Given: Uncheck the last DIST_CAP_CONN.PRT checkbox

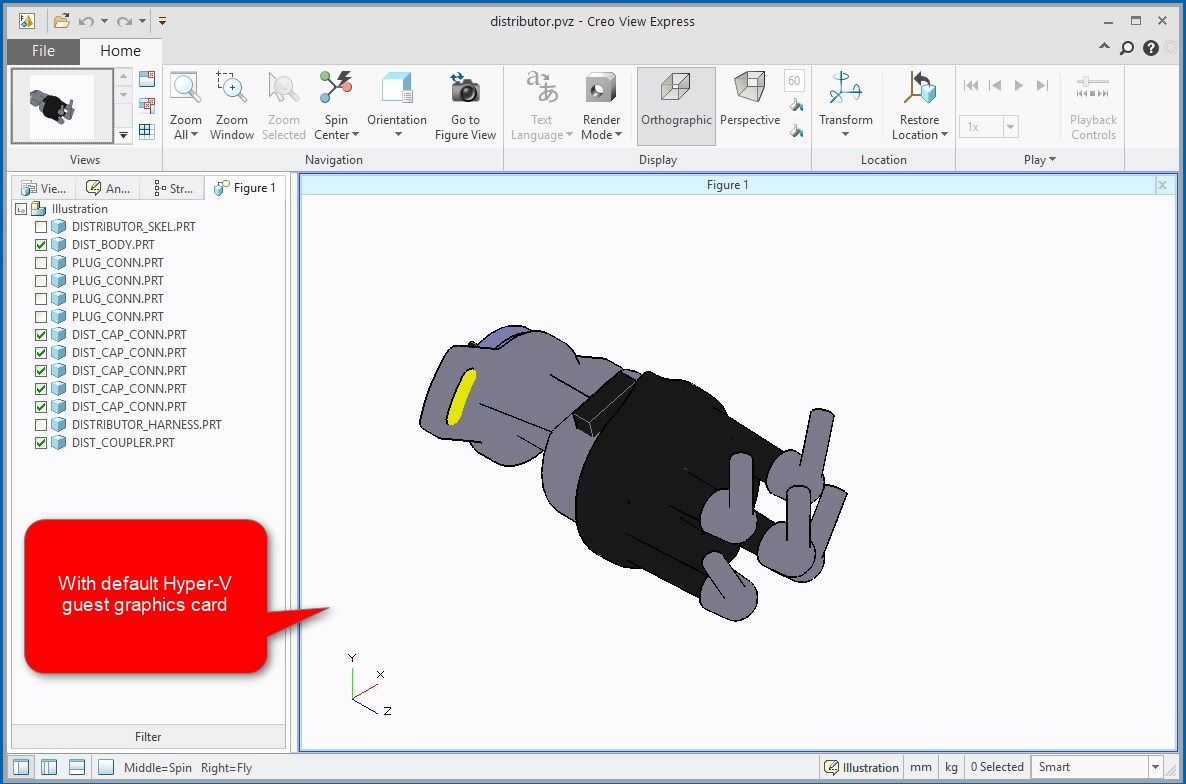Looking at the screenshot, I should tap(41, 407).
